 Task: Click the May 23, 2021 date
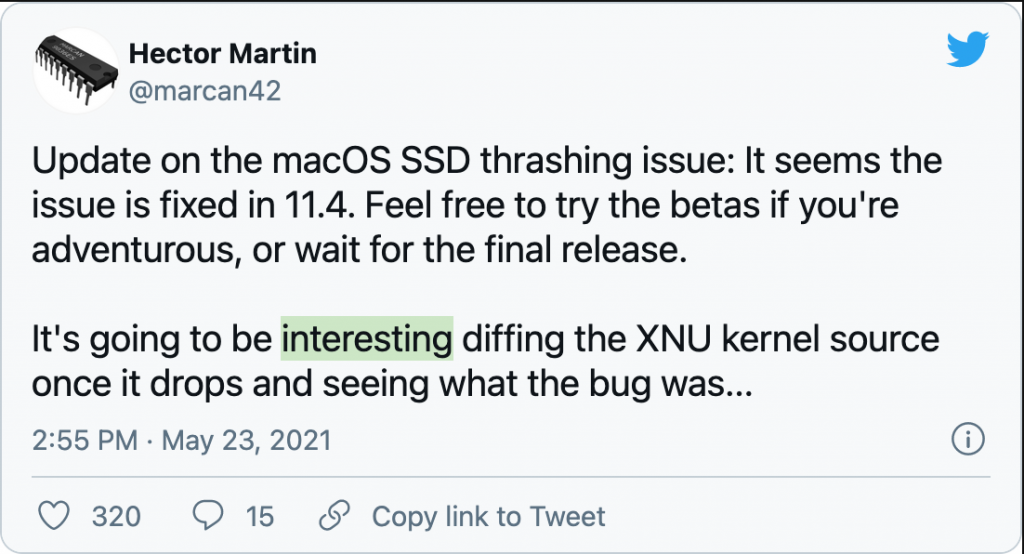[x=247, y=440]
